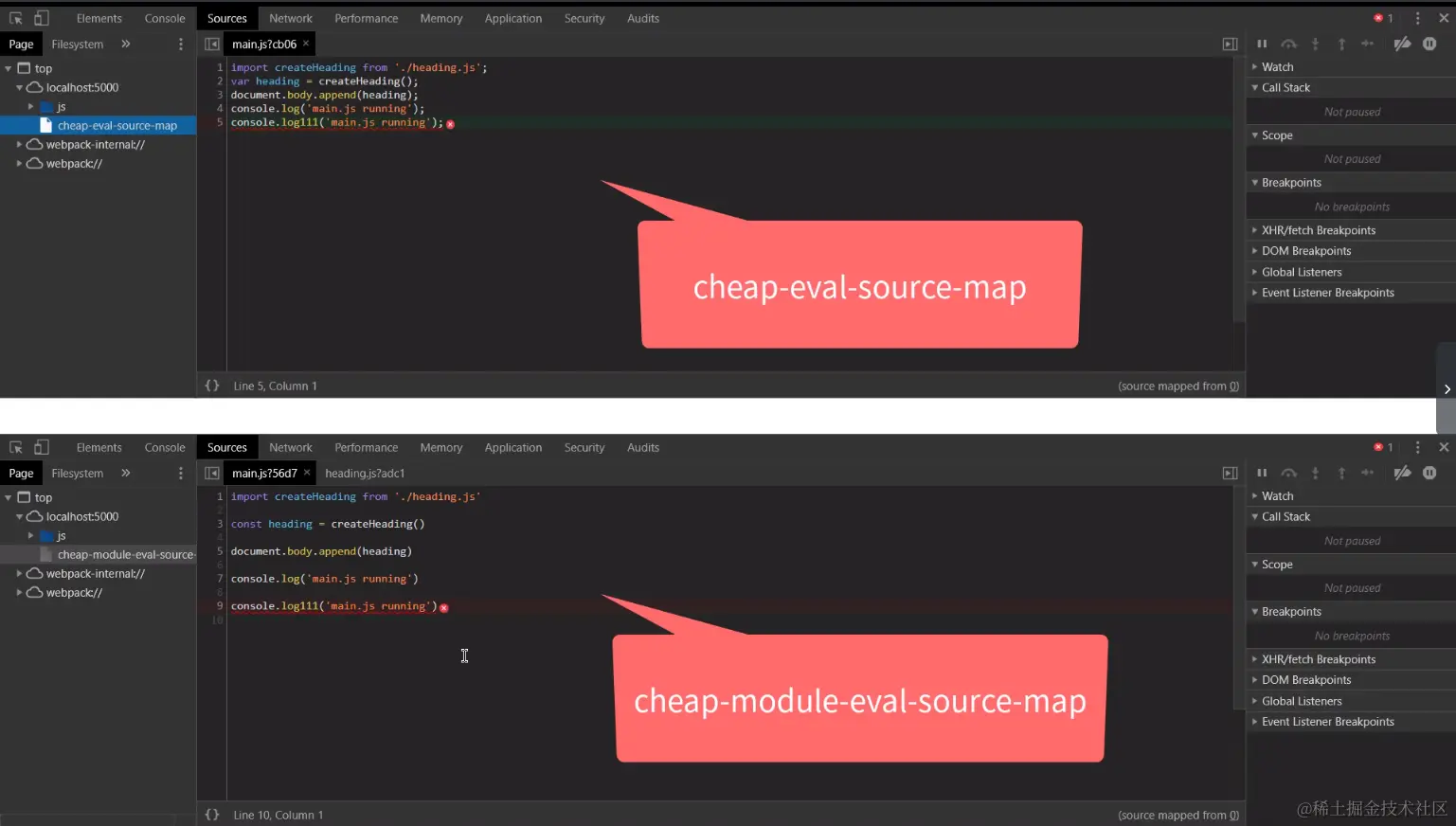Expand Global Listeners in cheap-module-eval DevTools
Viewport: 1456px width, 826px height.
point(1255,701)
